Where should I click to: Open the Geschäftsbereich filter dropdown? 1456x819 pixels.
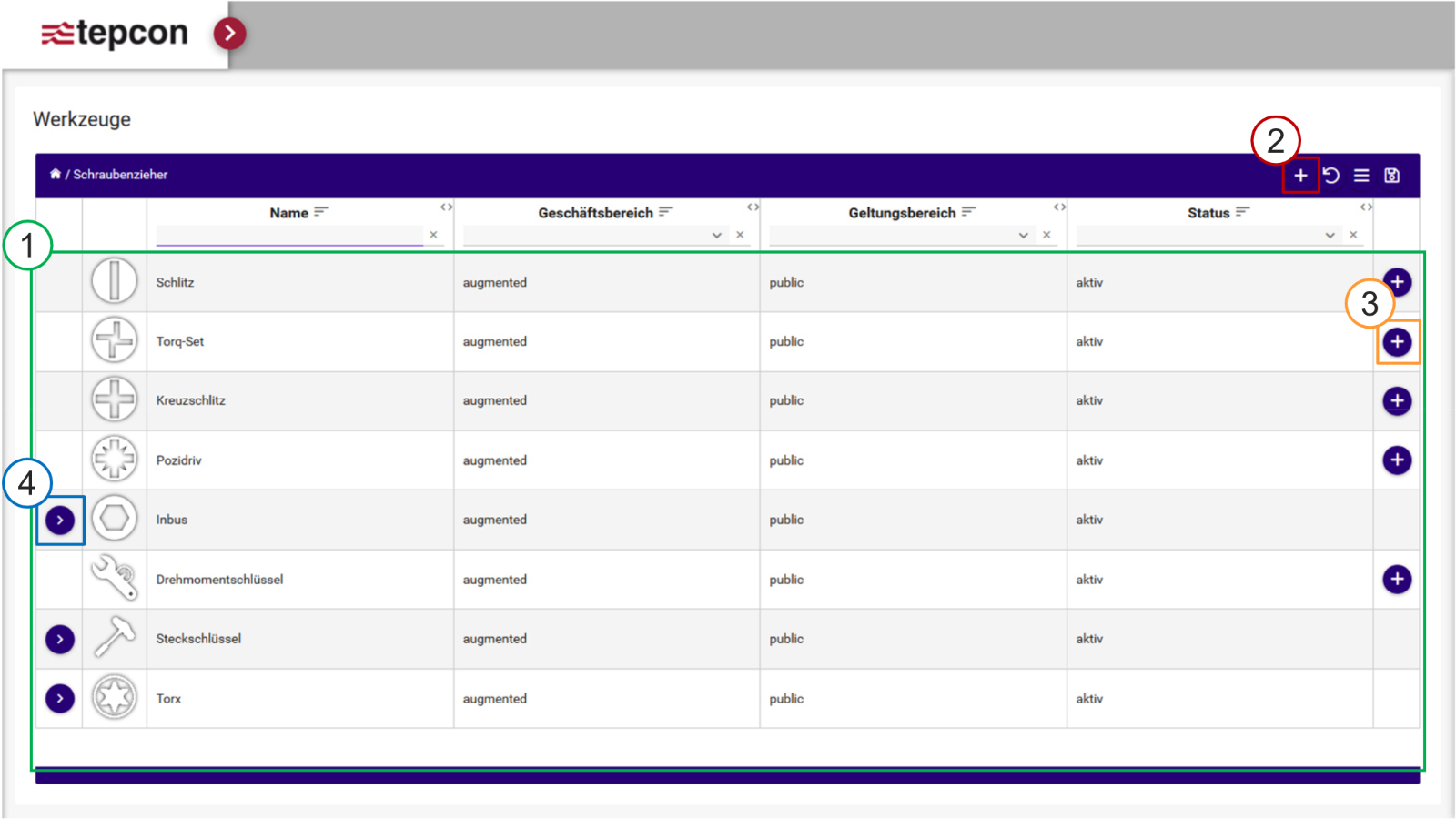click(716, 236)
